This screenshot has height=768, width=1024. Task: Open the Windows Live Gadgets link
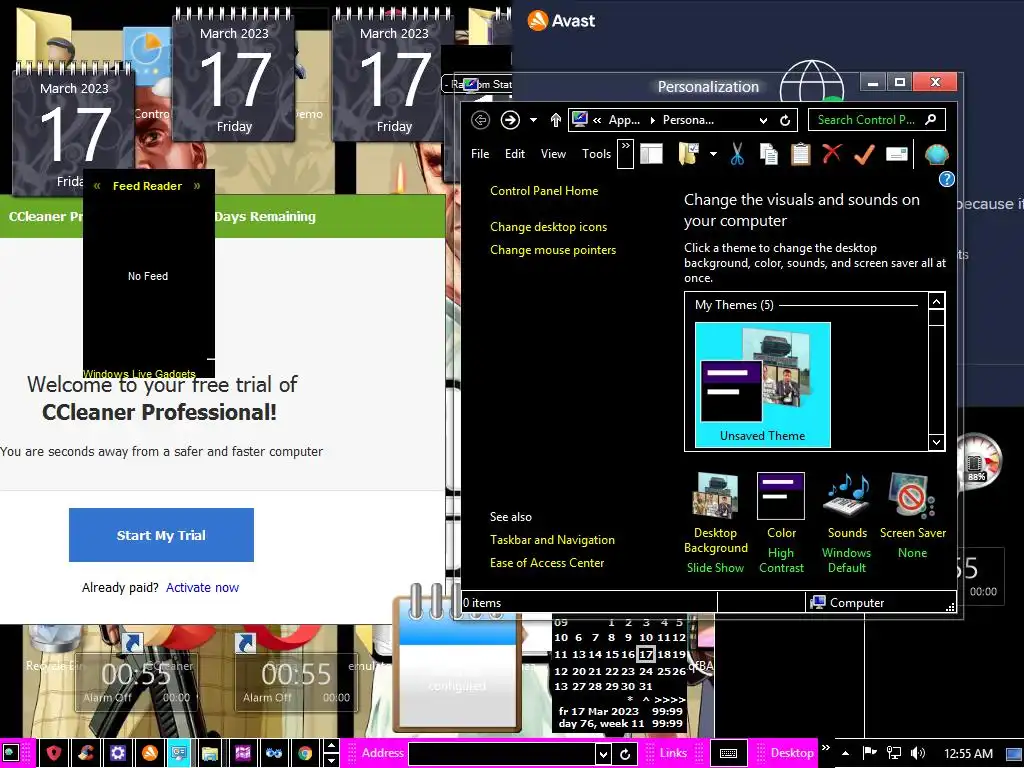click(139, 374)
